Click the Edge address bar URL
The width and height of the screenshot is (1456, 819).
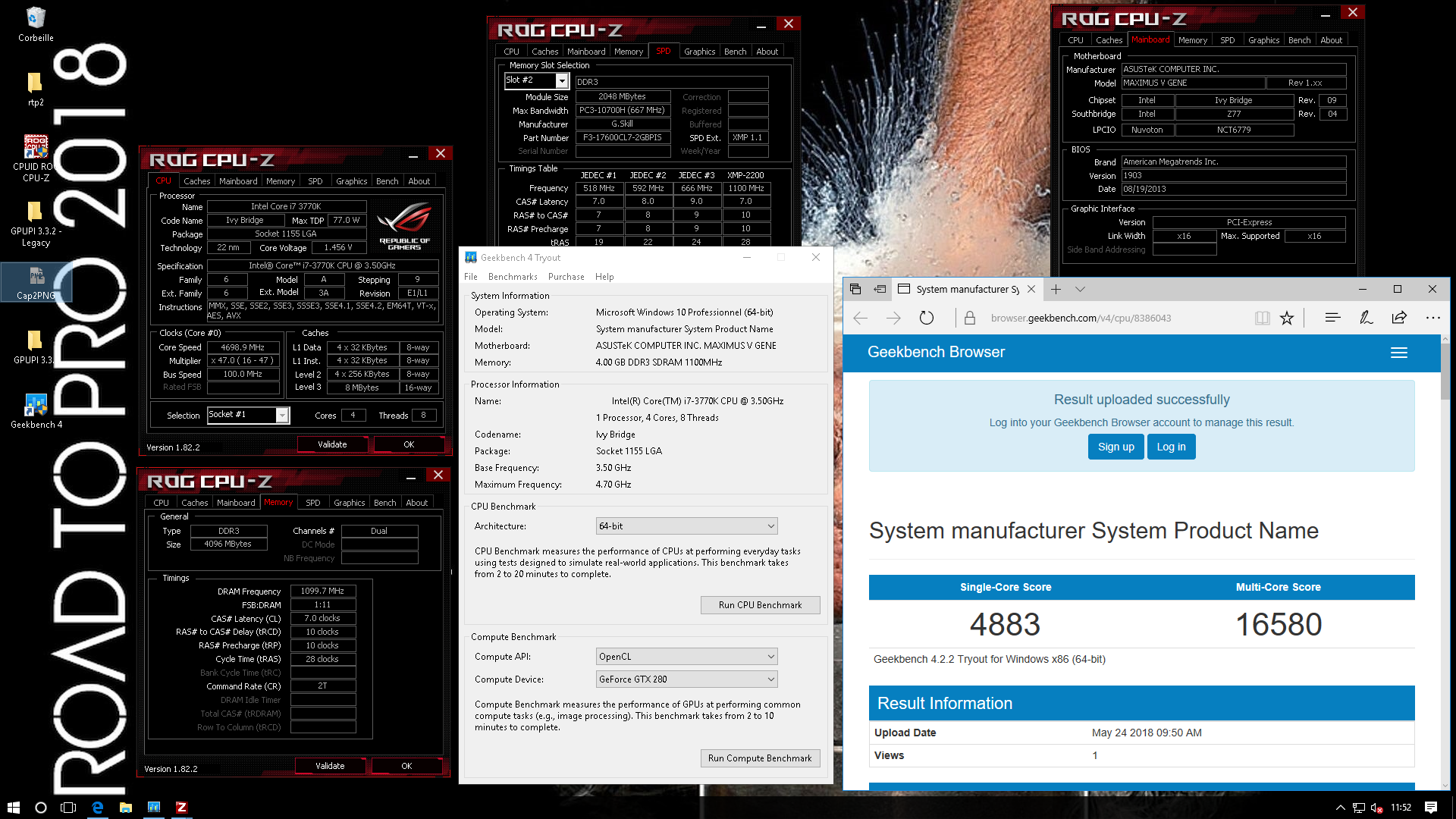[x=1081, y=318]
